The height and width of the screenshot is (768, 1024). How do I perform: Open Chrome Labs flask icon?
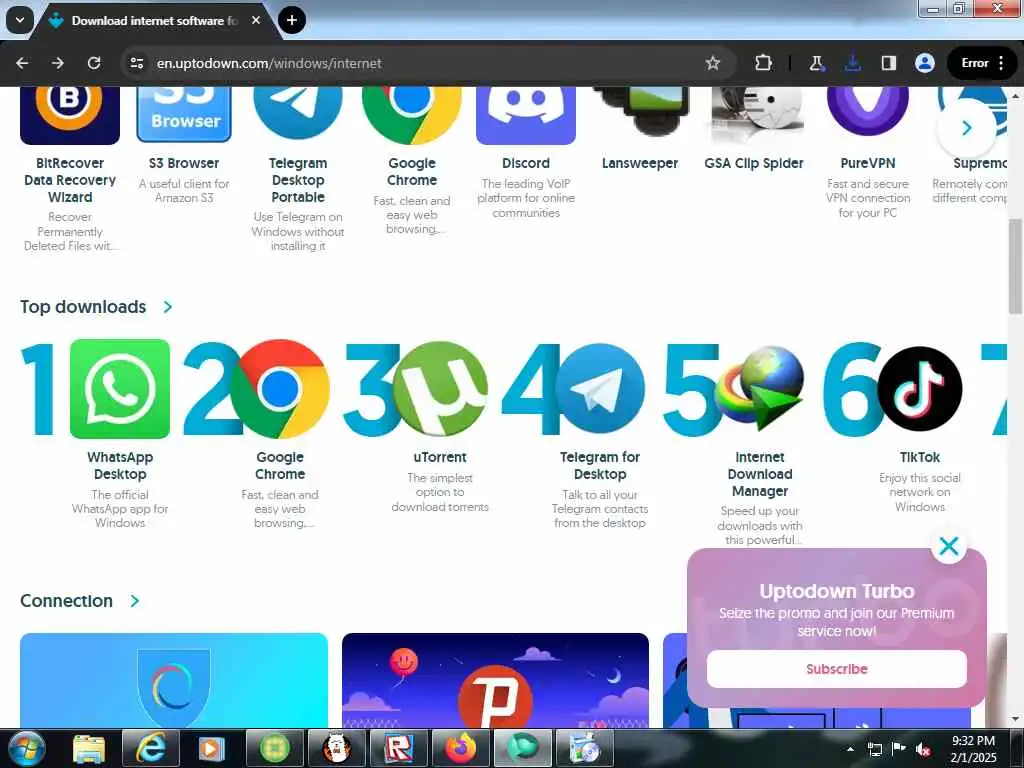[x=816, y=63]
